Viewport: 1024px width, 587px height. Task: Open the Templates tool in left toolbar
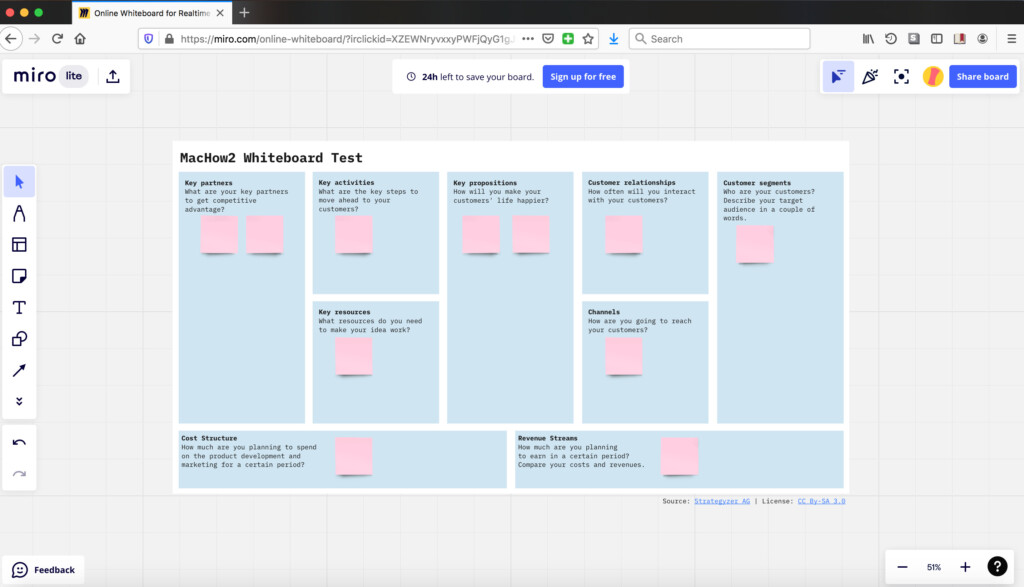click(x=19, y=245)
